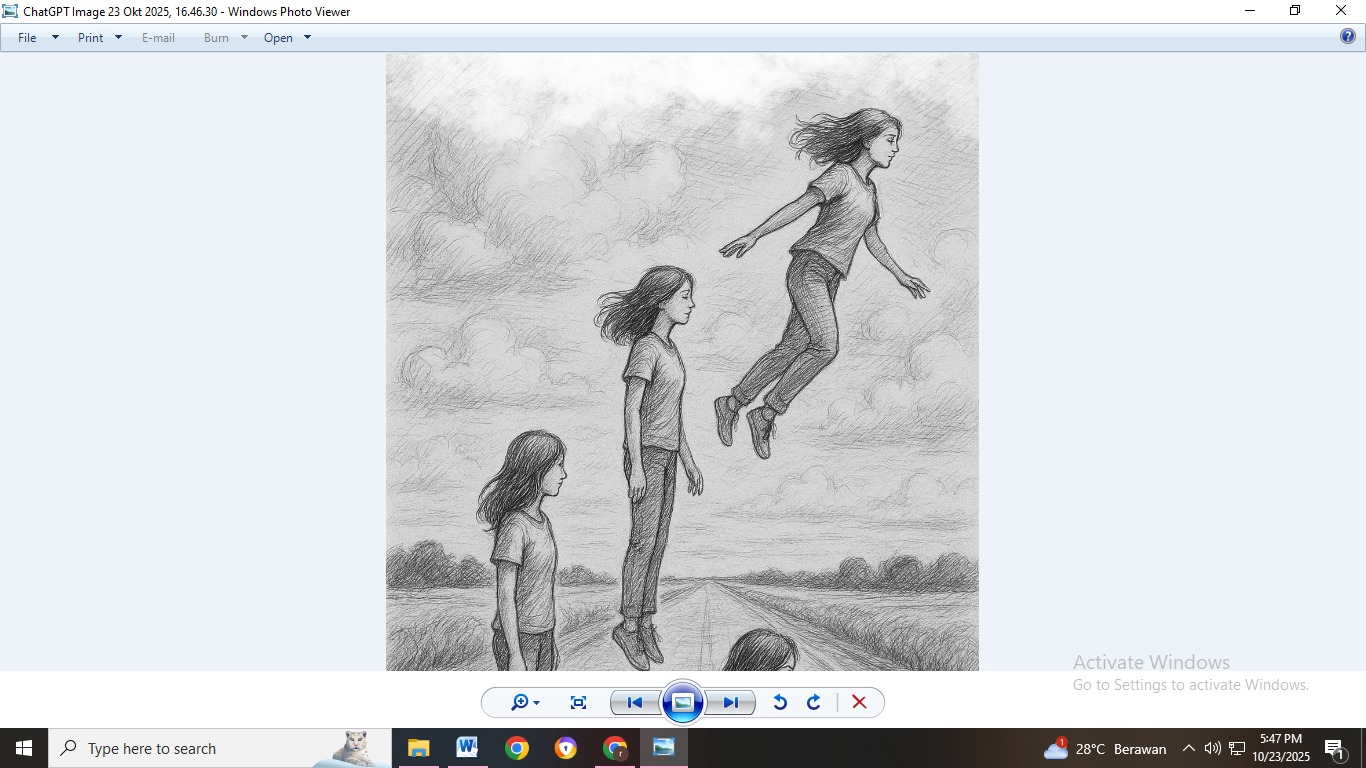Open Chrome with the profile badge

(615, 748)
